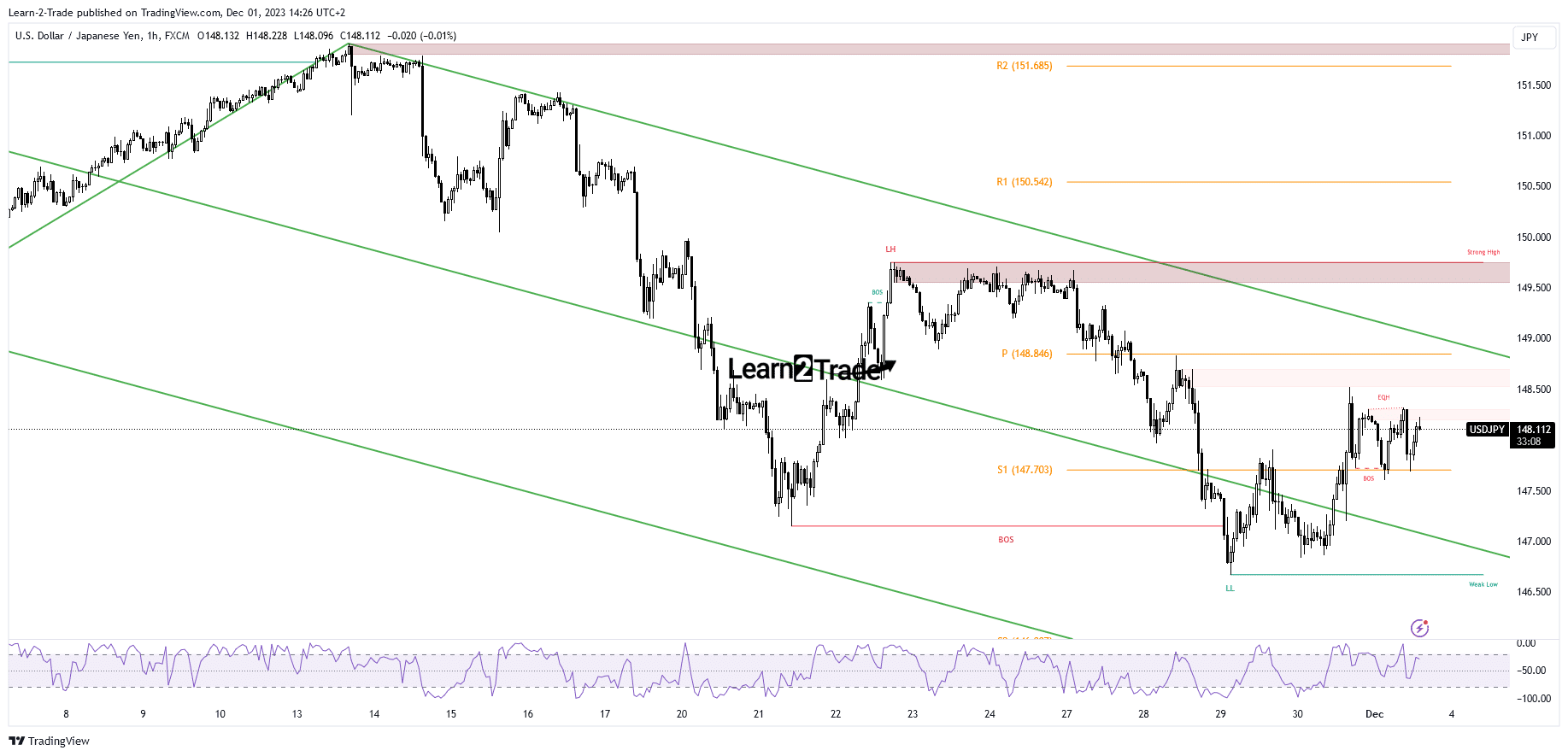Click the 147.000 price scale value
This screenshot has width=1568, height=756.
point(1534,542)
